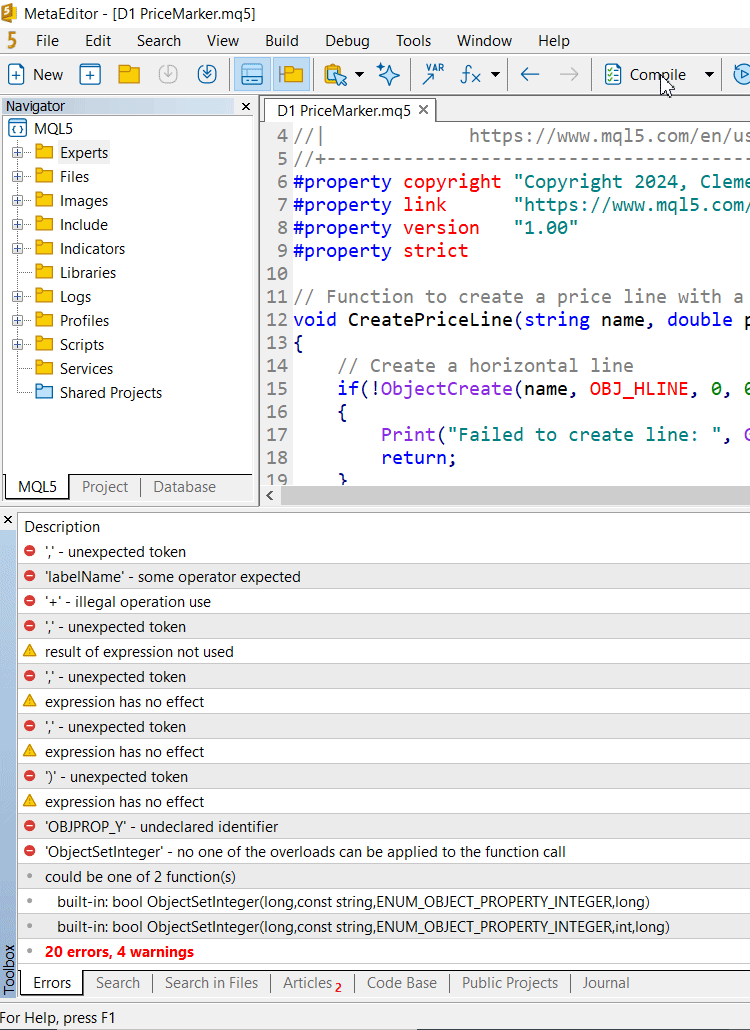Screen dimensions: 750x1030
Task: Open the Build menu
Action: tap(282, 41)
